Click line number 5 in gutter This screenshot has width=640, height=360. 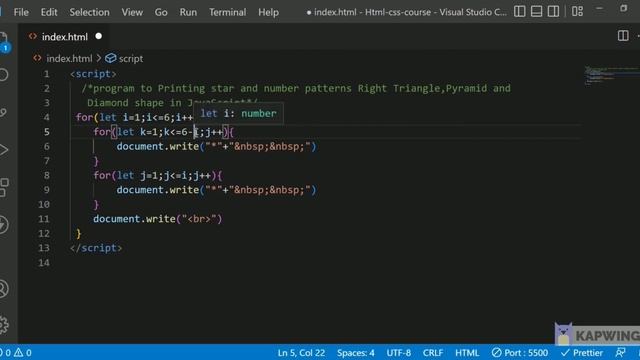pyautogui.click(x=46, y=132)
